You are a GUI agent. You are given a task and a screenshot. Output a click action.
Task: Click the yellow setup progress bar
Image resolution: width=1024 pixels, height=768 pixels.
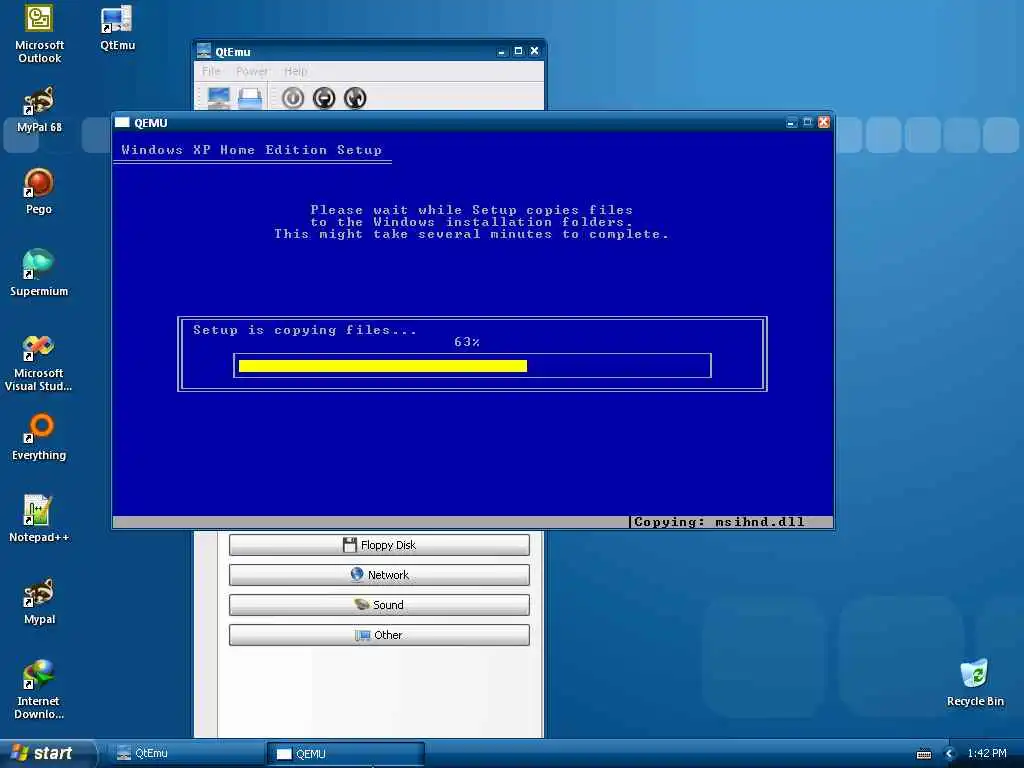(x=383, y=366)
